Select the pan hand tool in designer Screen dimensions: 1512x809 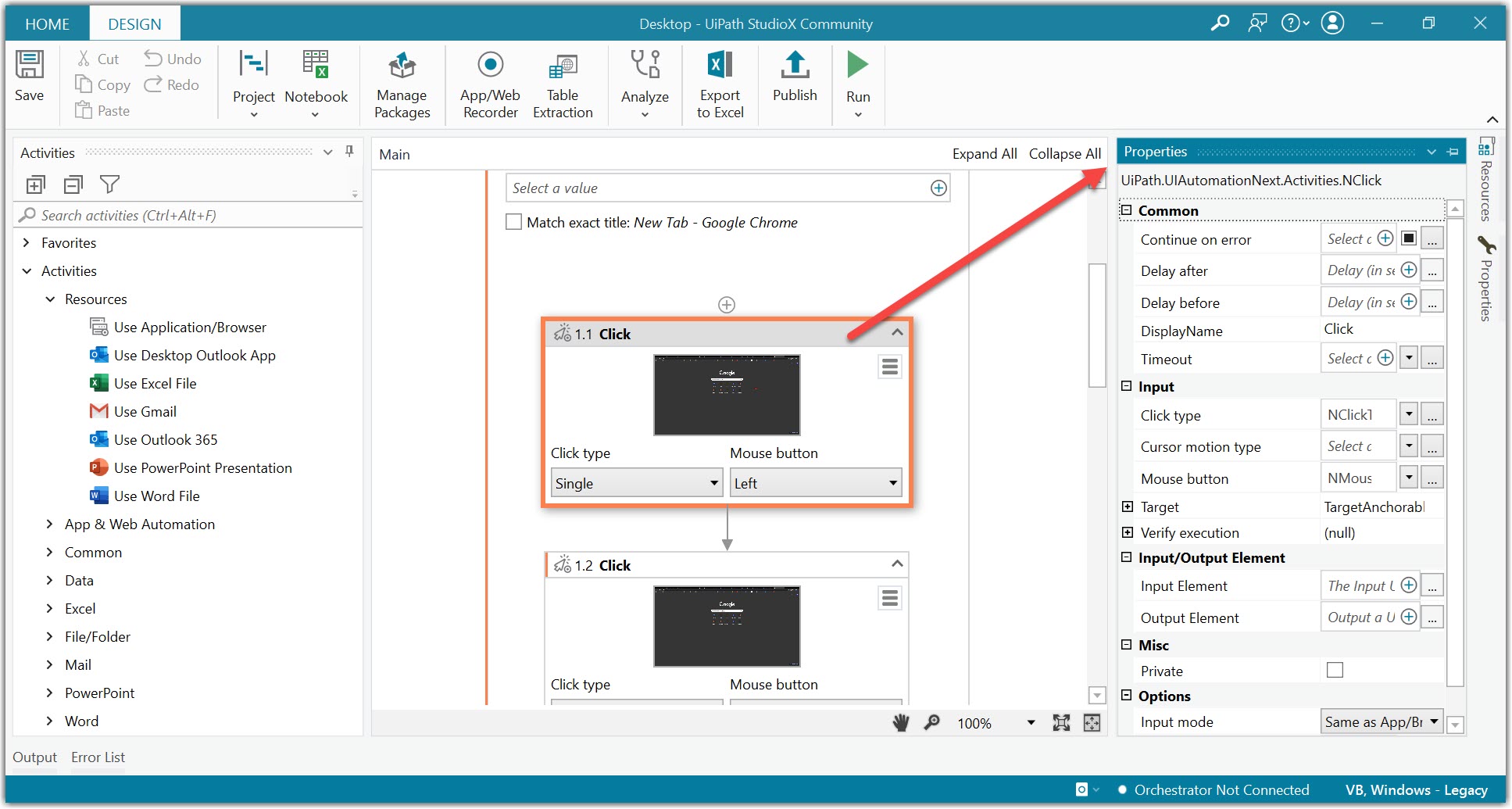click(900, 722)
